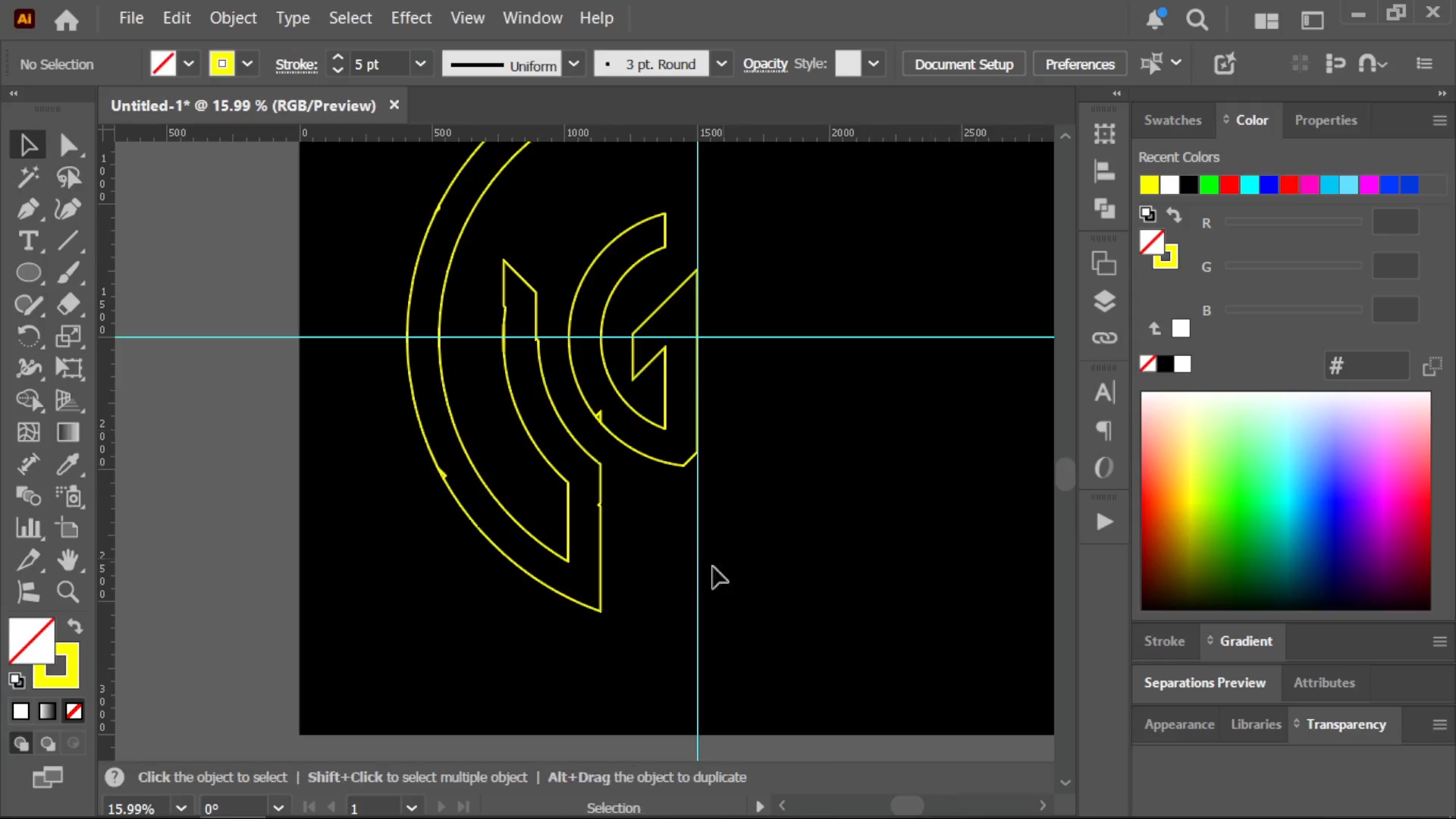Screen dimensions: 1456x819
Task: Select the Perspective Grid tool
Action: click(x=68, y=400)
